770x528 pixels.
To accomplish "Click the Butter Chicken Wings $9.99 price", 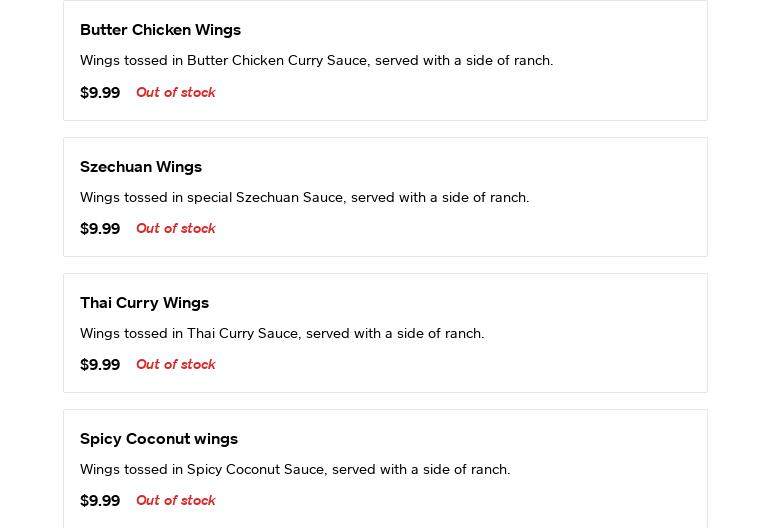I will point(100,93).
